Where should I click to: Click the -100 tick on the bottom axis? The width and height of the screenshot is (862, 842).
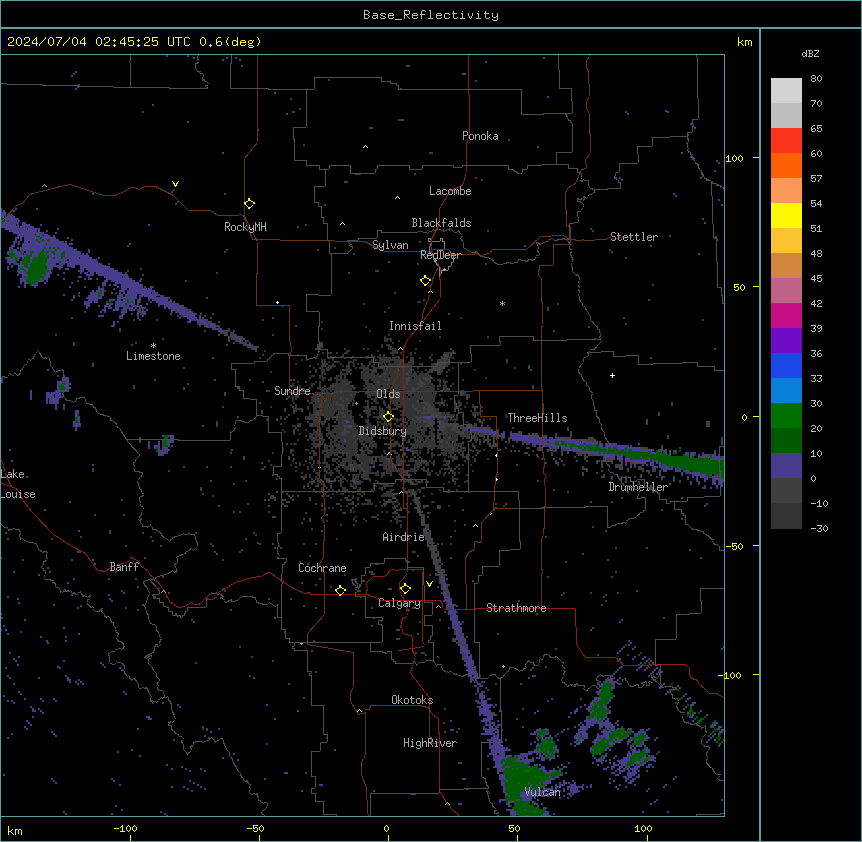point(125,828)
